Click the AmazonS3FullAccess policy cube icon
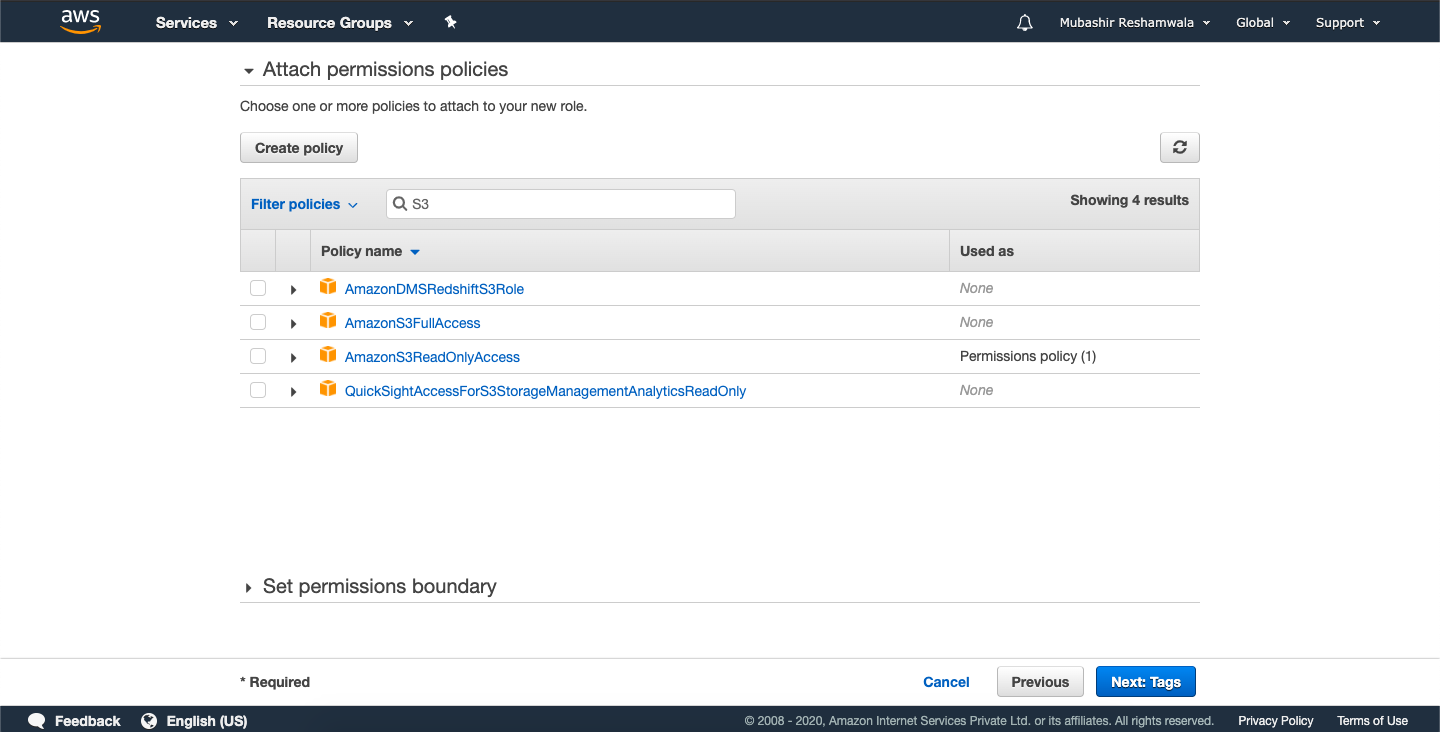This screenshot has height=732, width=1440. pos(328,322)
